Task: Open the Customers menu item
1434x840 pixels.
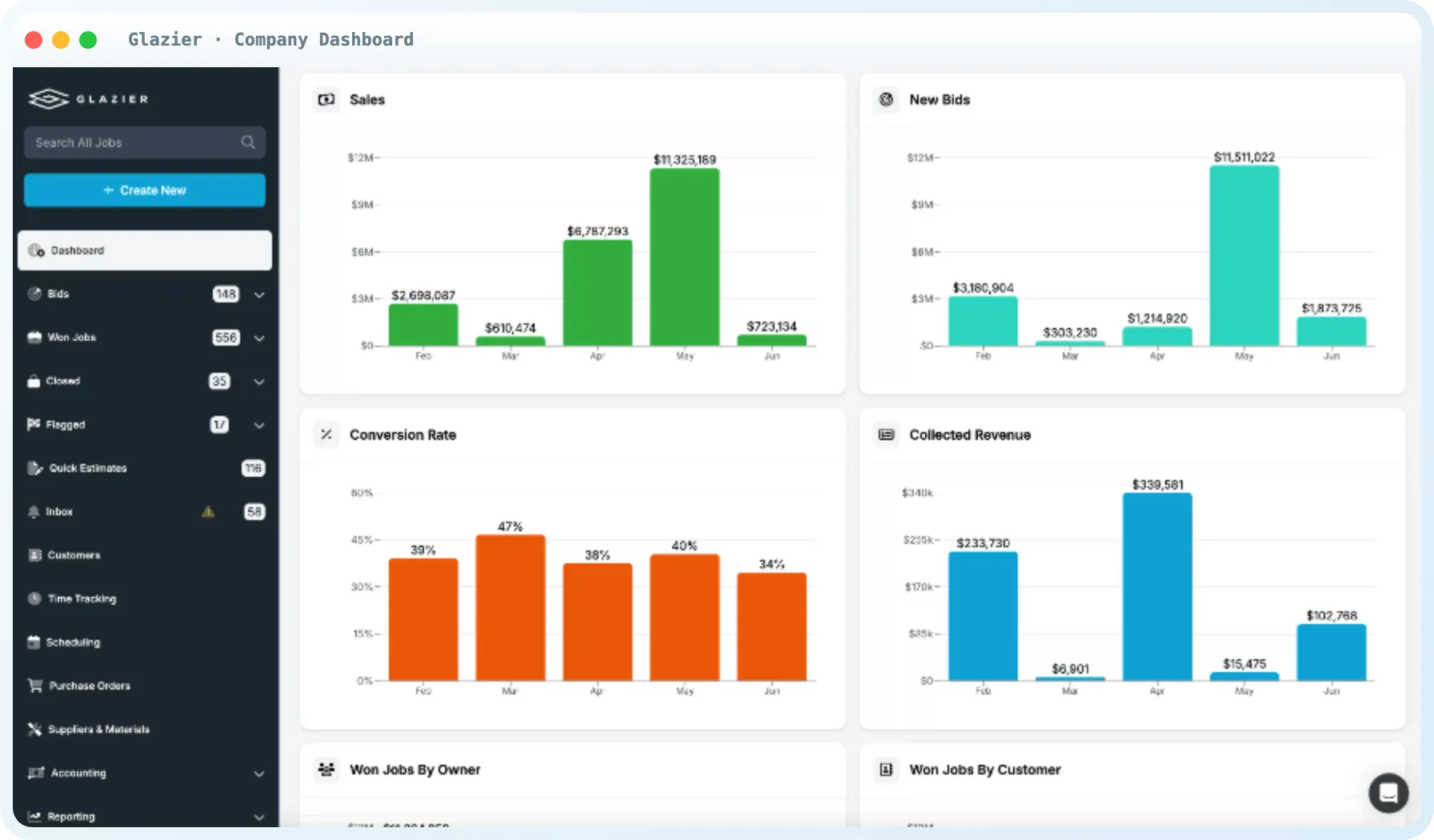Action: pyautogui.click(x=145, y=555)
